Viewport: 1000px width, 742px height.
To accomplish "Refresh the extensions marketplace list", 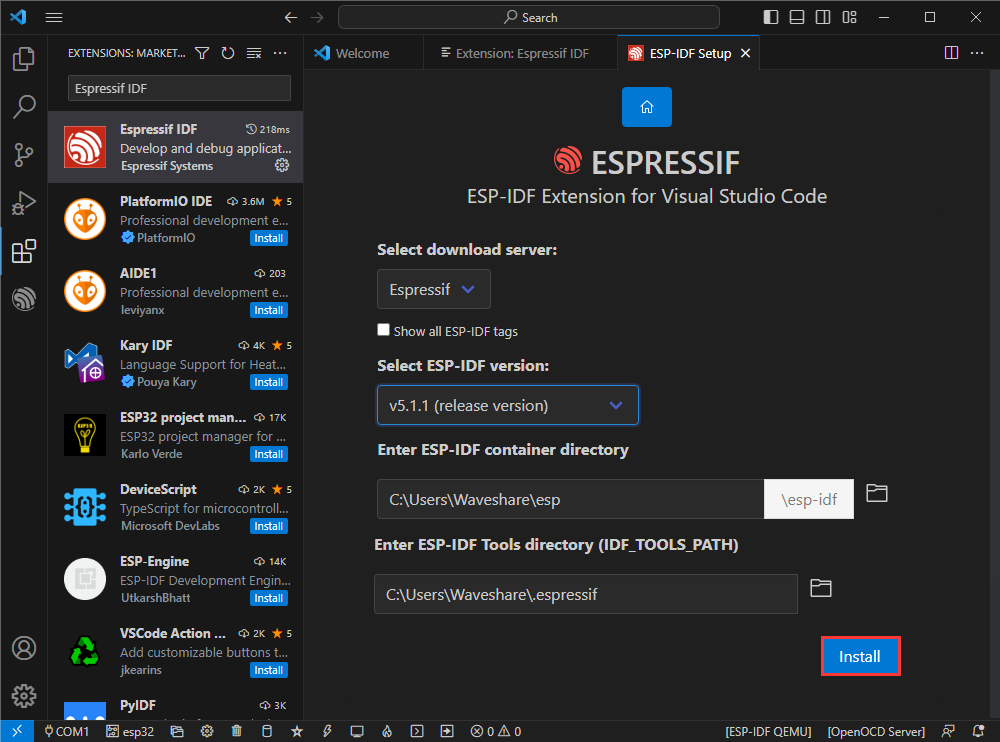I will click(x=228, y=53).
